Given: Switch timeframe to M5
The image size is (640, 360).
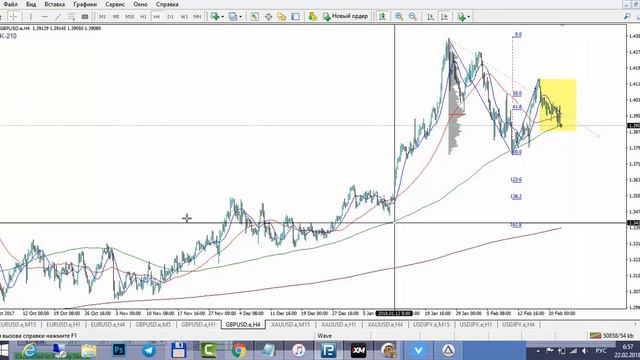Looking at the screenshot, I should coord(116,16).
